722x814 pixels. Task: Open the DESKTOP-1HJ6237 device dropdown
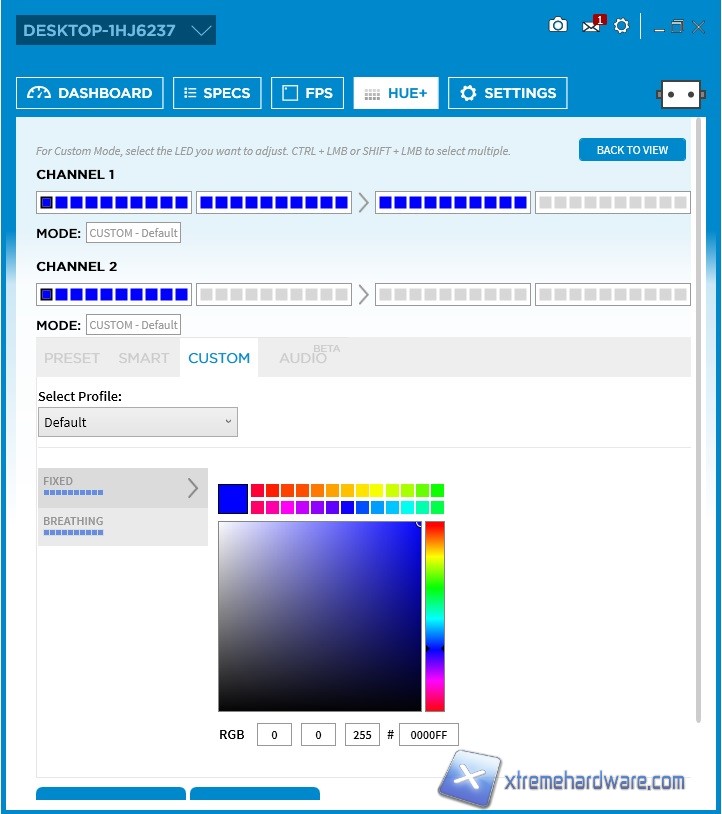click(116, 30)
